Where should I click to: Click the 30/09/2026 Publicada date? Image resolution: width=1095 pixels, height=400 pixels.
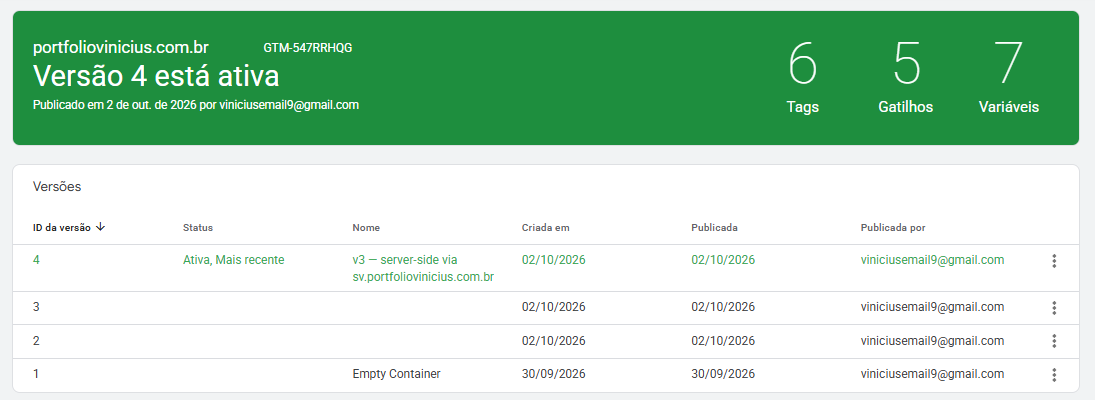click(723, 373)
